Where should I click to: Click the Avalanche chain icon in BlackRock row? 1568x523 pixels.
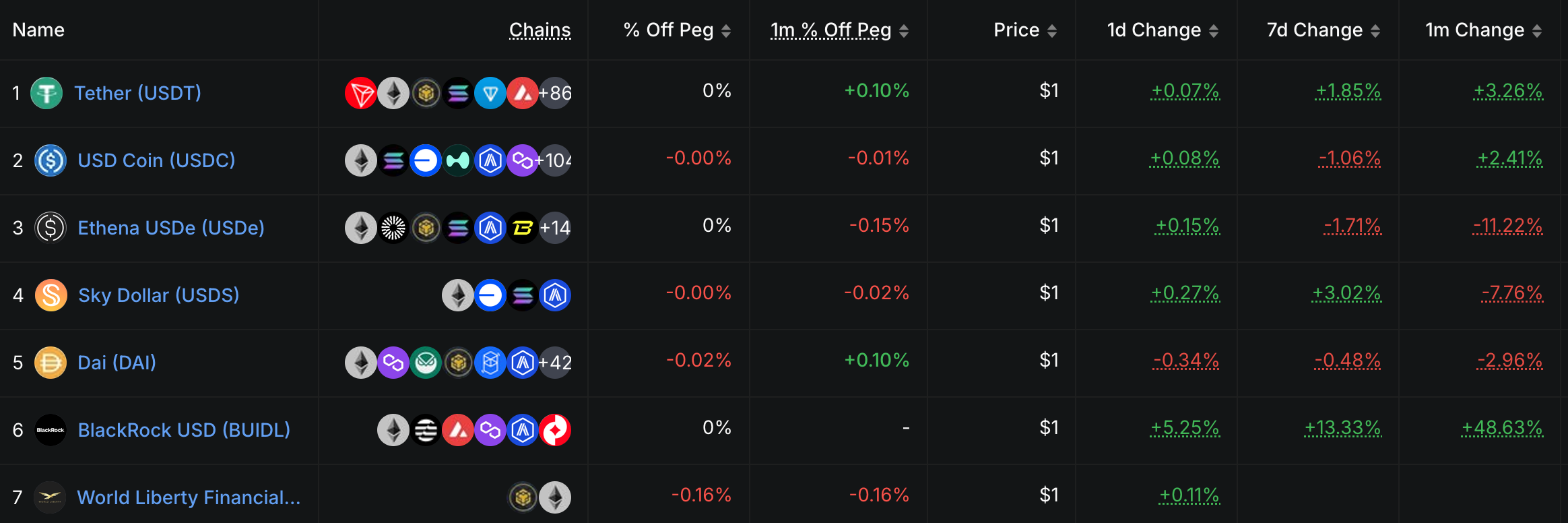click(x=458, y=430)
